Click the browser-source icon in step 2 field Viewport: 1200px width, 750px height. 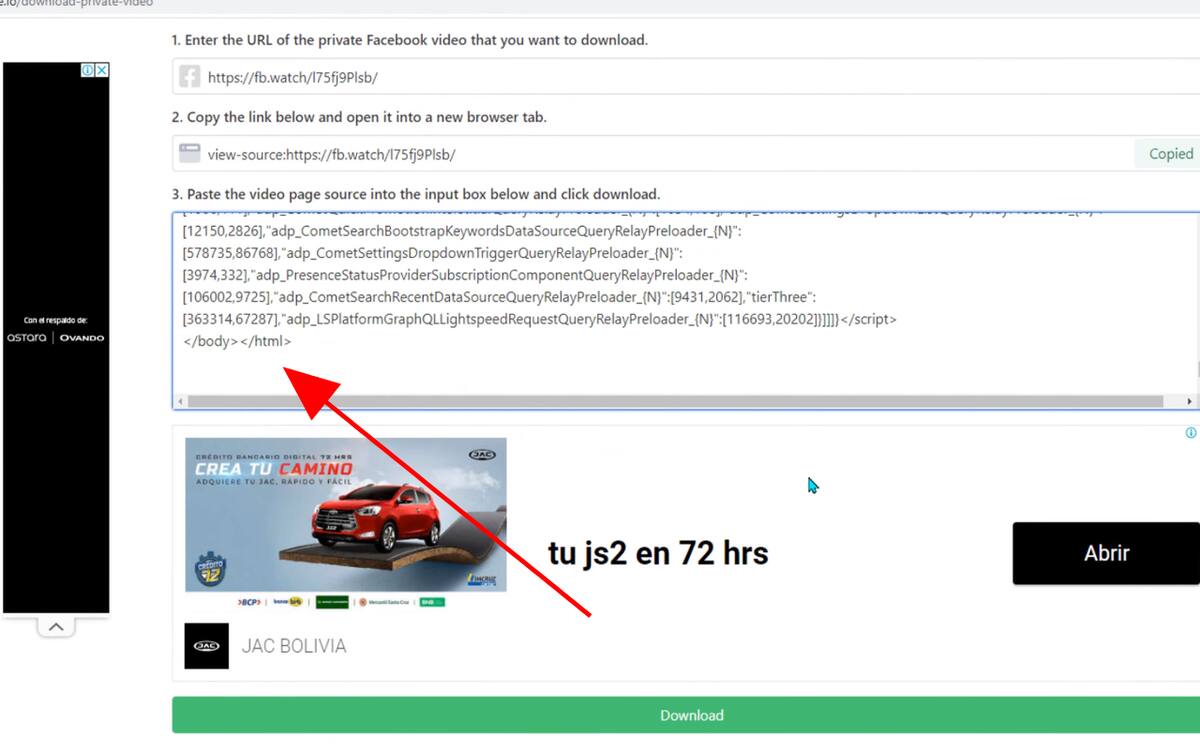[x=190, y=153]
